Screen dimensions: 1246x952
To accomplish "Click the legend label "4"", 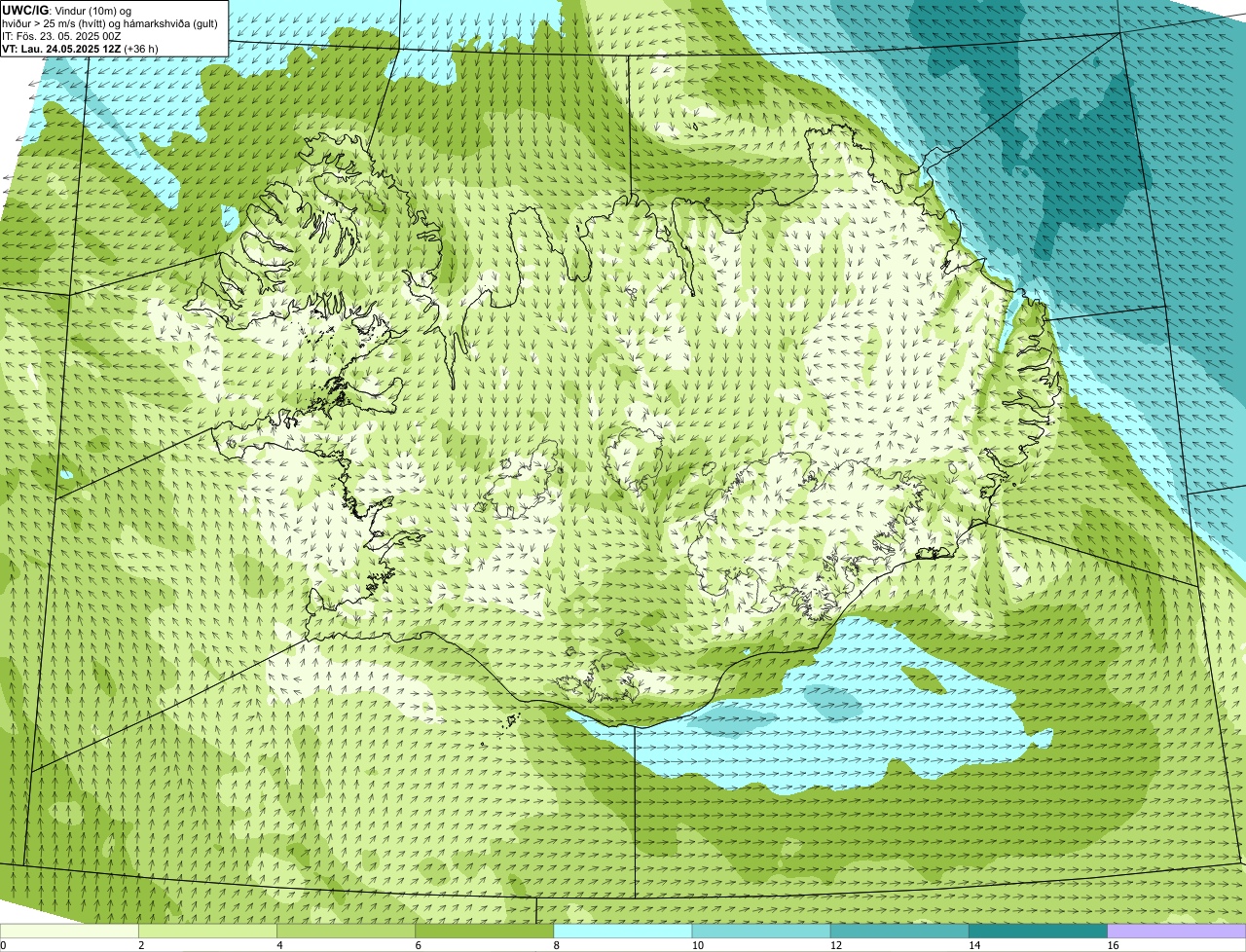I will tap(279, 945).
